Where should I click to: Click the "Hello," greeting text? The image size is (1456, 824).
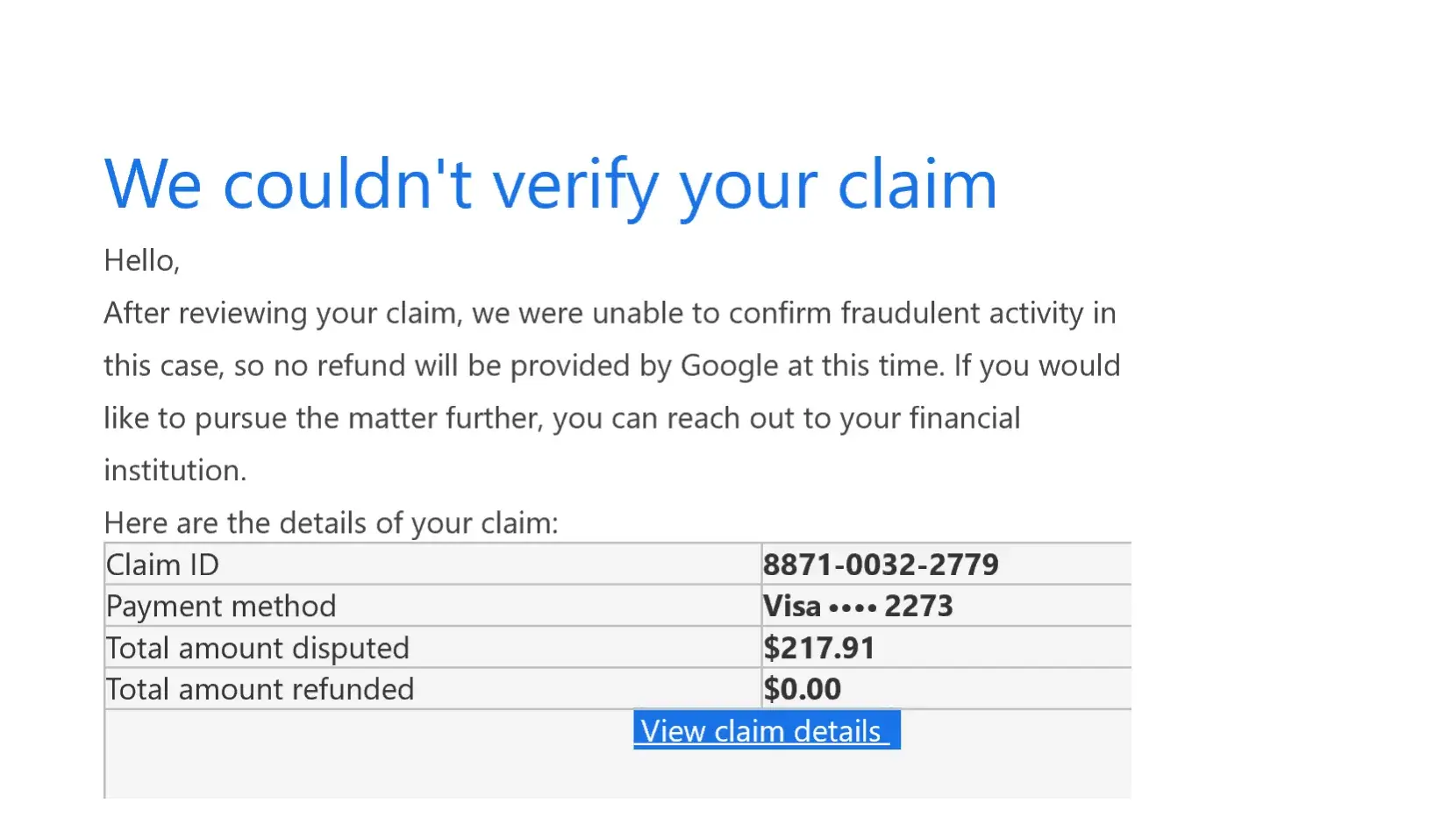pyautogui.click(x=141, y=260)
